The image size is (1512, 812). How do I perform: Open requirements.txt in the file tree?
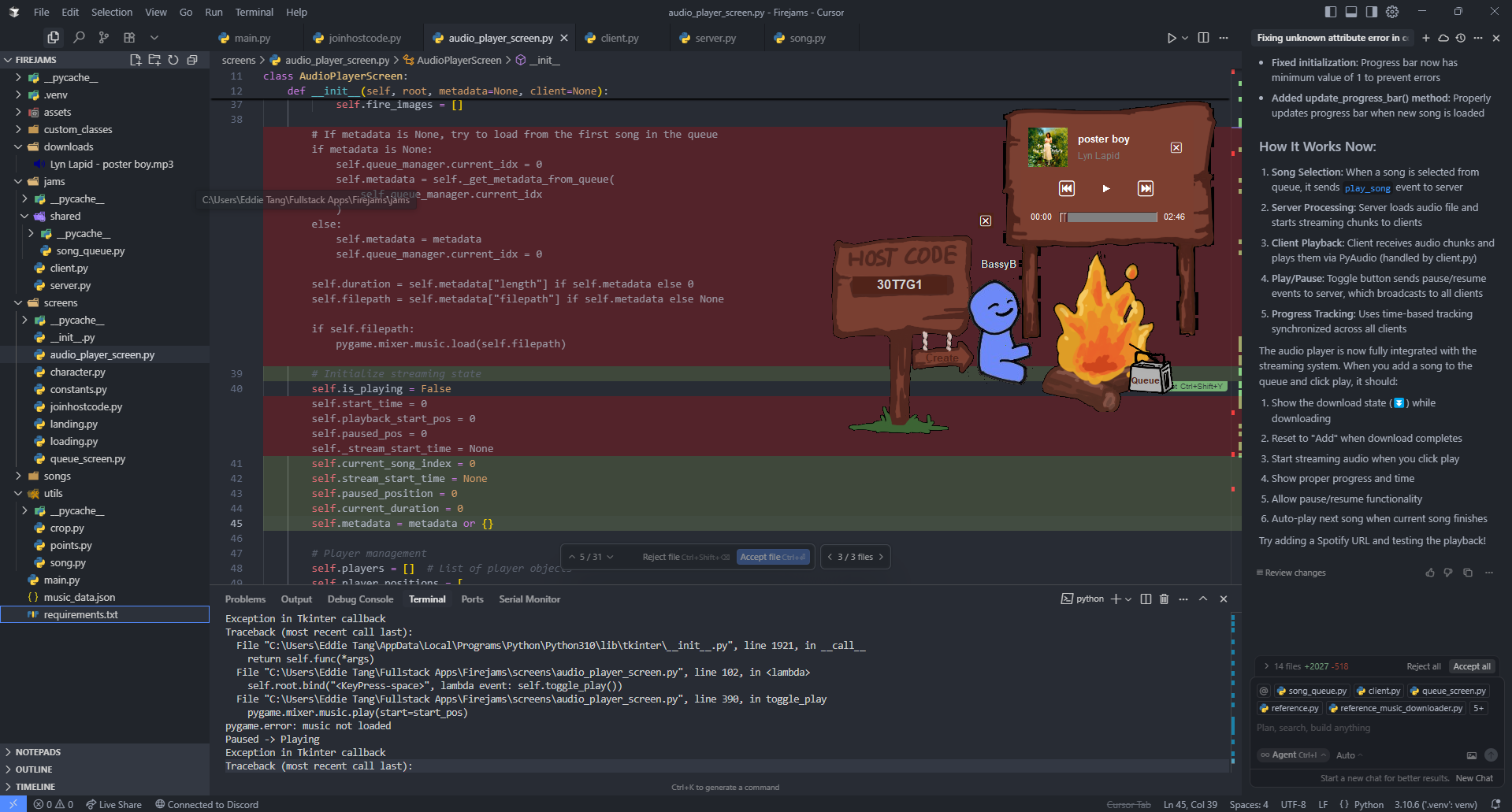coord(105,614)
